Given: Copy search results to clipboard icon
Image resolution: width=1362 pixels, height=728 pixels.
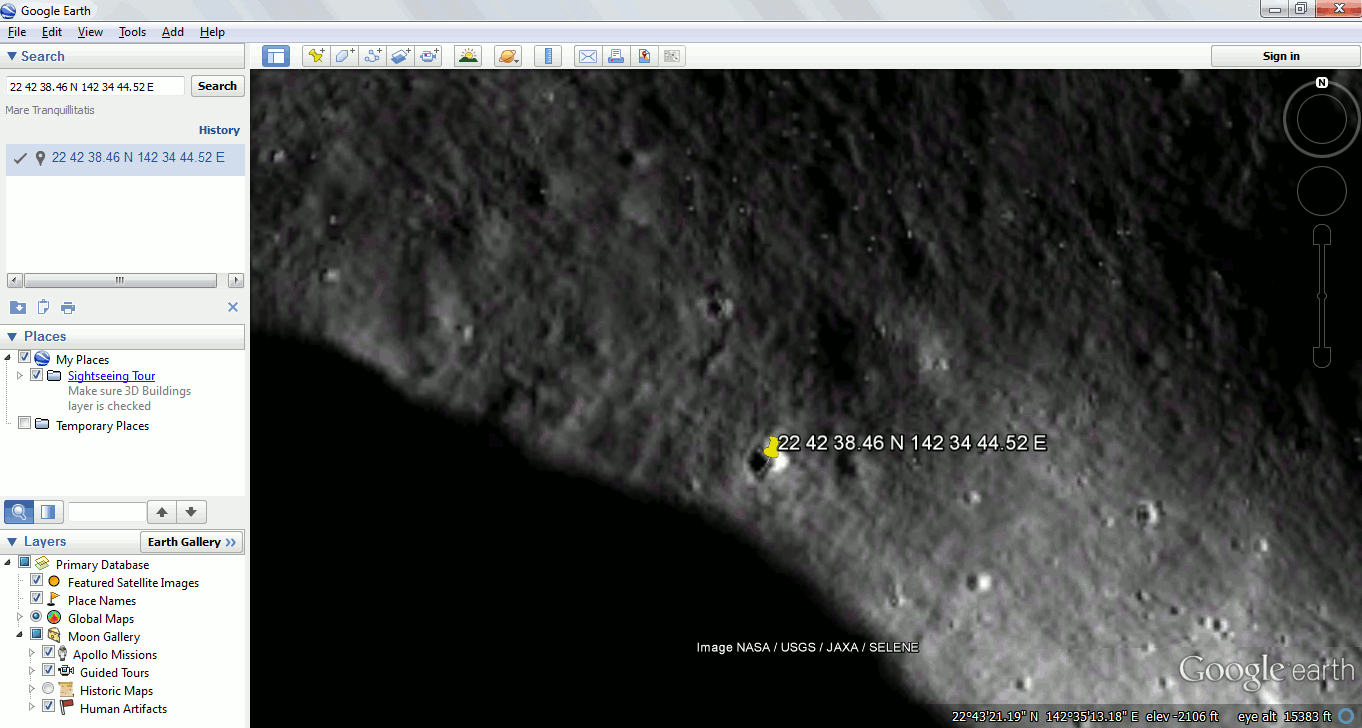Looking at the screenshot, I should coord(43,307).
